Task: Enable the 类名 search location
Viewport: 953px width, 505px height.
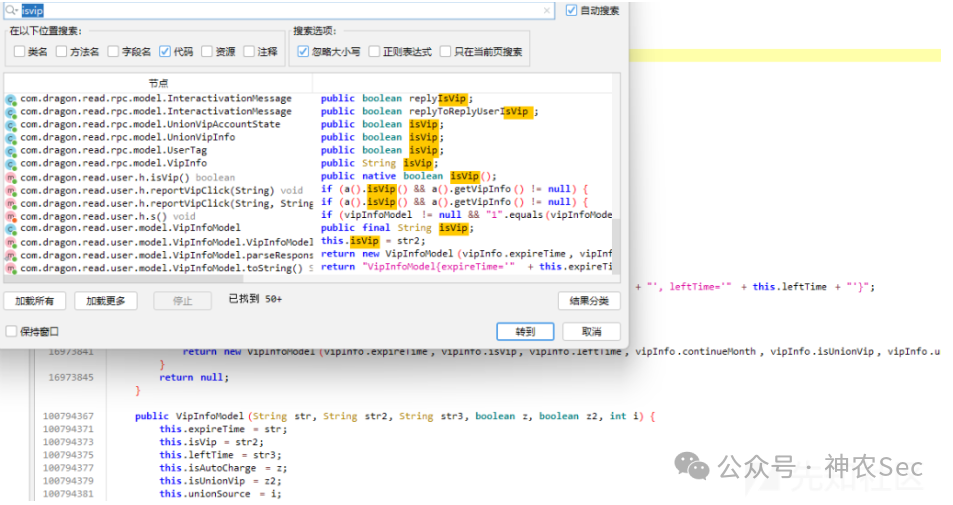Action: (19, 52)
